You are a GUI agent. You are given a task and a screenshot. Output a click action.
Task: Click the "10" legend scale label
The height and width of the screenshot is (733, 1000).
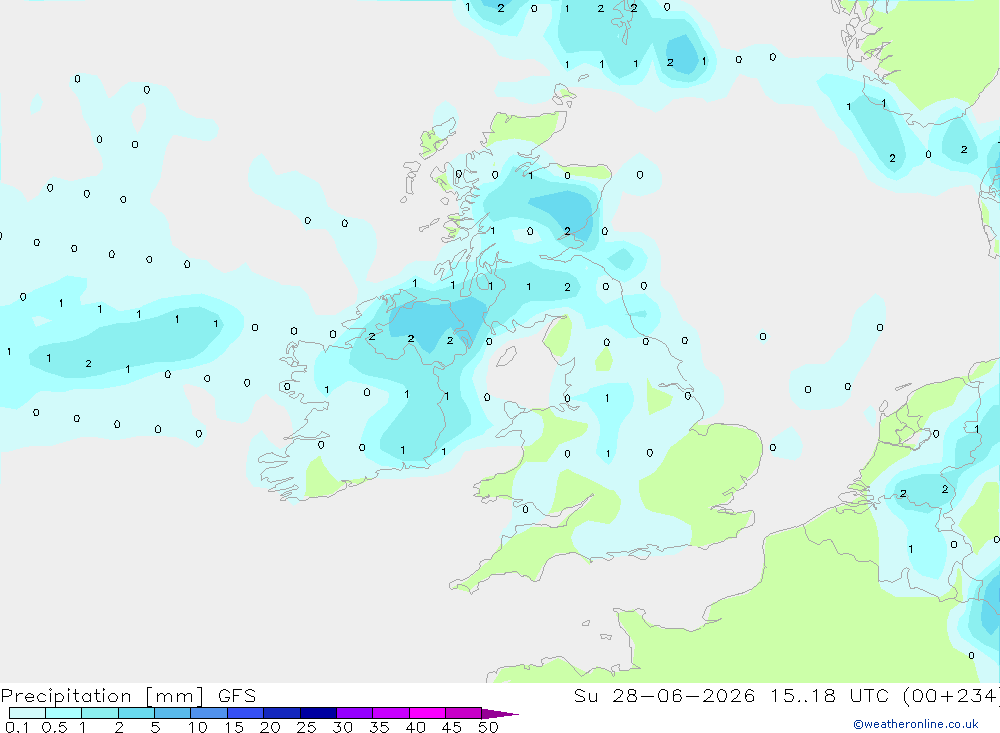[x=198, y=727]
